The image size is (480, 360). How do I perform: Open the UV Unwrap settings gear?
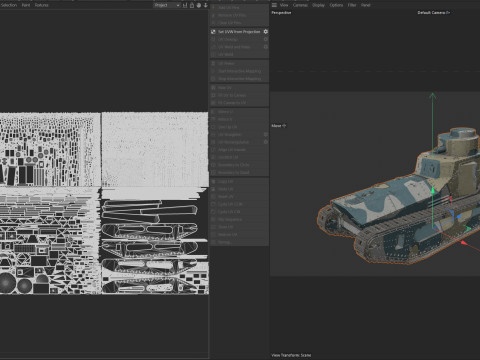[266, 39]
